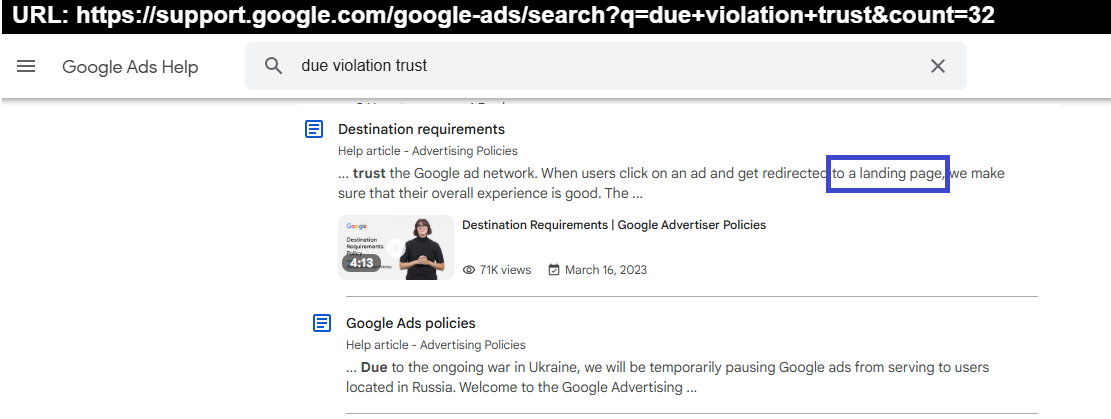The width and height of the screenshot is (1111, 419).
Task: Click the document icon beside Destination requirements
Action: click(x=314, y=129)
